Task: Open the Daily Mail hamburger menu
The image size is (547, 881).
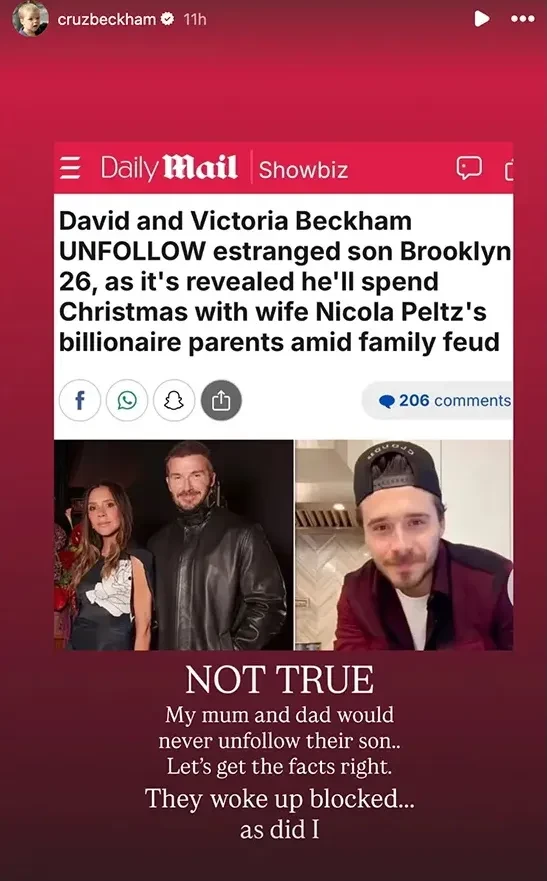Action: point(70,168)
